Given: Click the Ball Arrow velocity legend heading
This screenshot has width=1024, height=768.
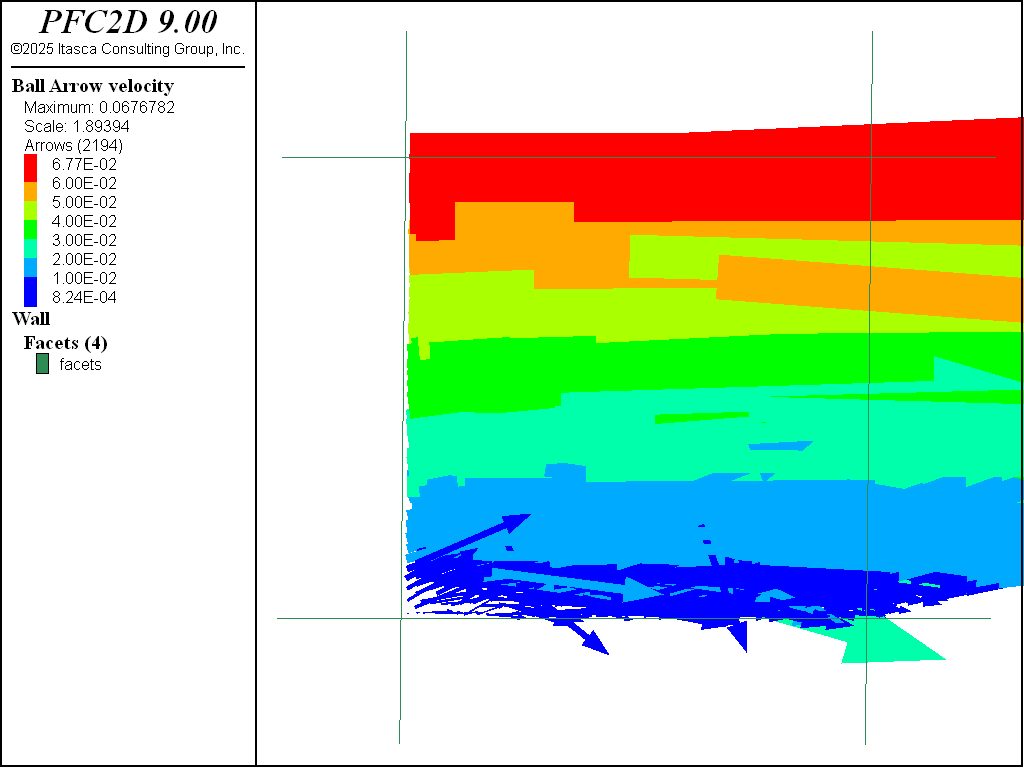Looking at the screenshot, I should (92, 86).
